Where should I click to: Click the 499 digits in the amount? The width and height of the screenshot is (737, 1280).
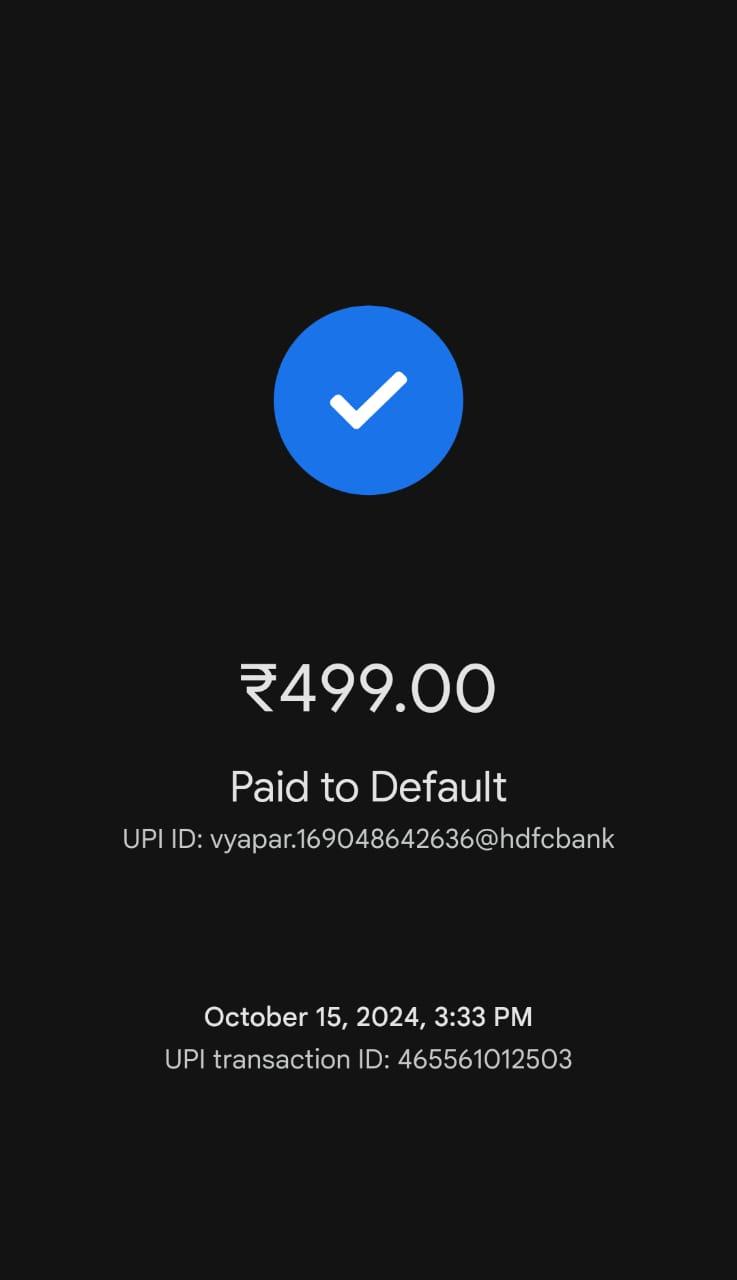point(335,689)
